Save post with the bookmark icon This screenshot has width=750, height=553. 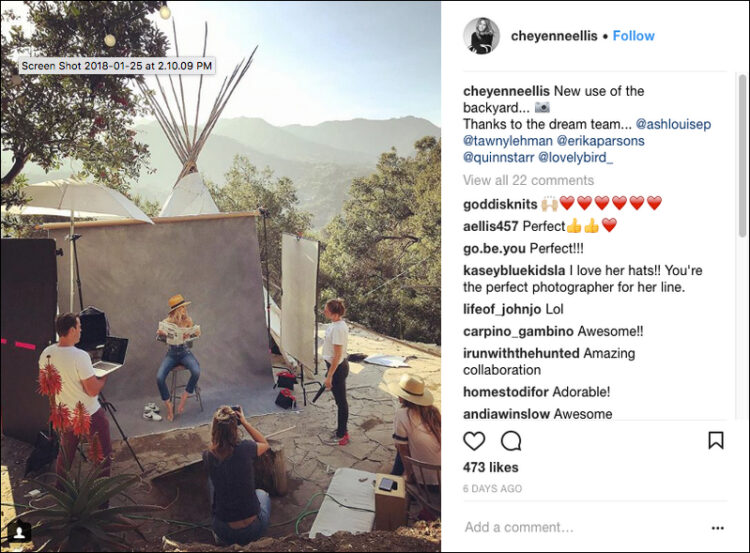pos(716,440)
